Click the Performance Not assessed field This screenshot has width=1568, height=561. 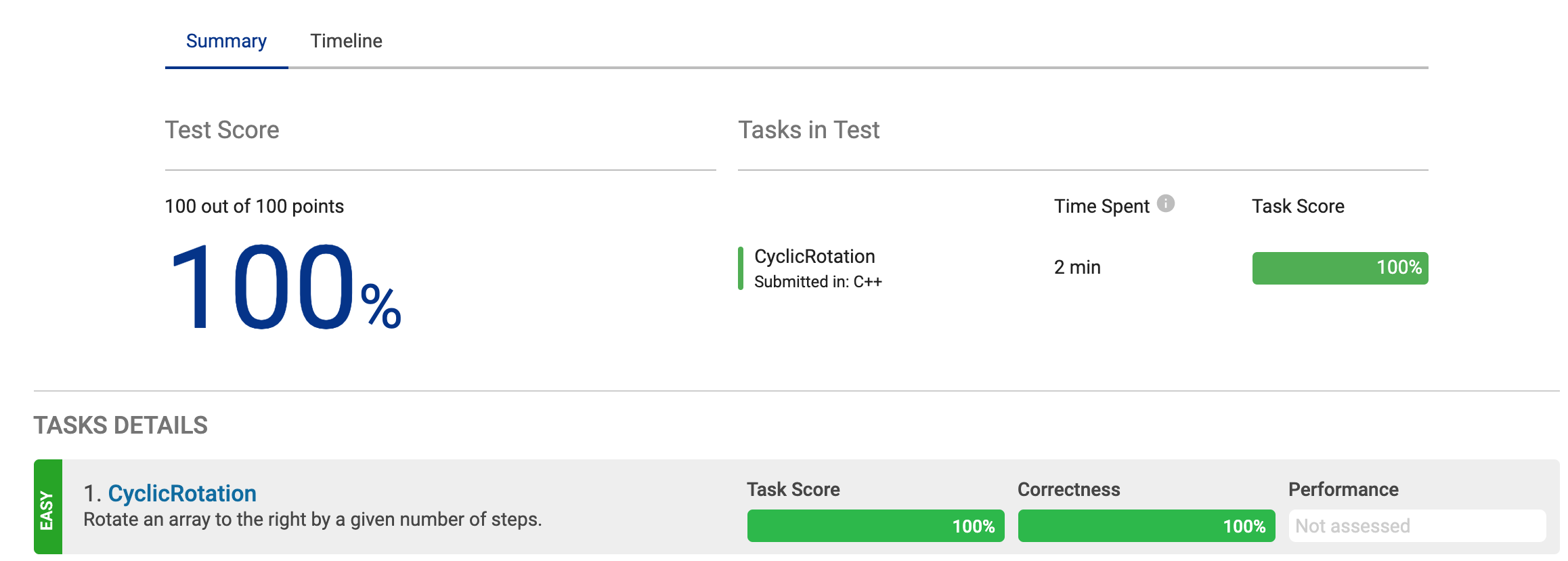coord(1417,526)
